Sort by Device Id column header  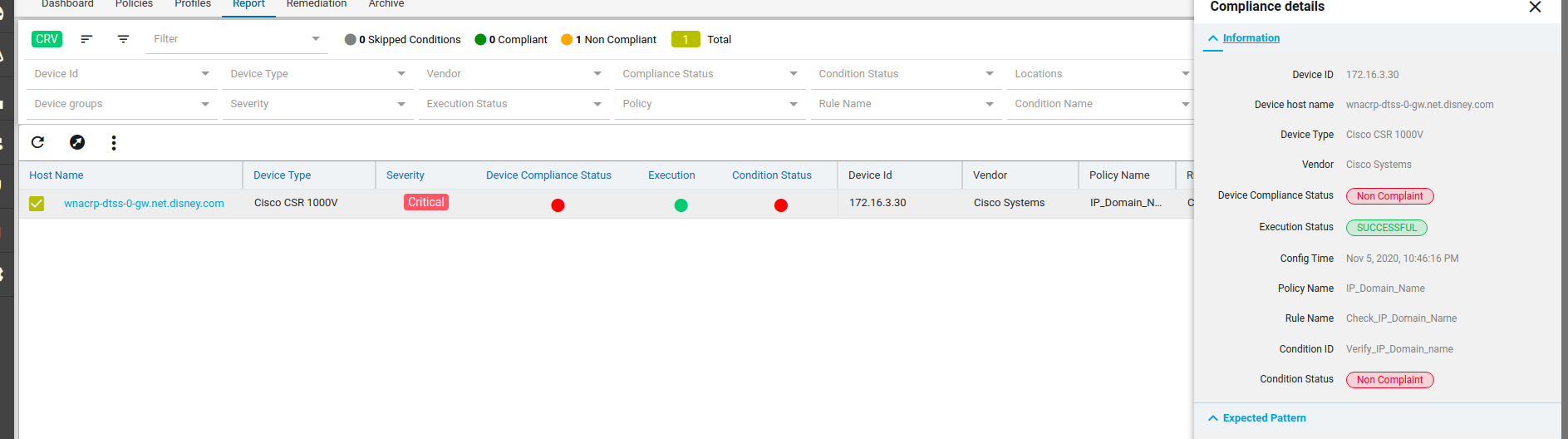(x=870, y=175)
